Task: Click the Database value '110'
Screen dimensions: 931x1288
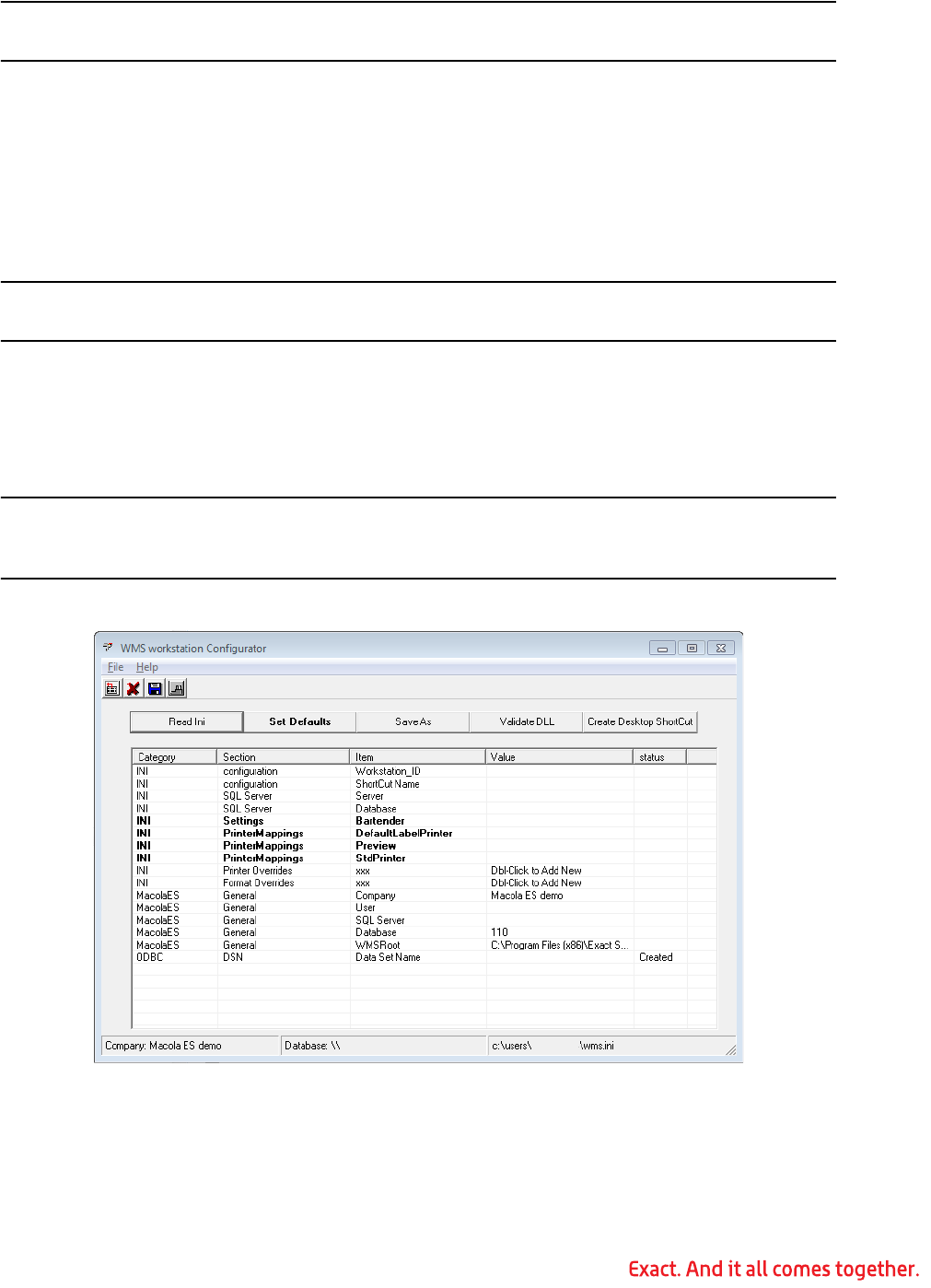Action: [499, 932]
